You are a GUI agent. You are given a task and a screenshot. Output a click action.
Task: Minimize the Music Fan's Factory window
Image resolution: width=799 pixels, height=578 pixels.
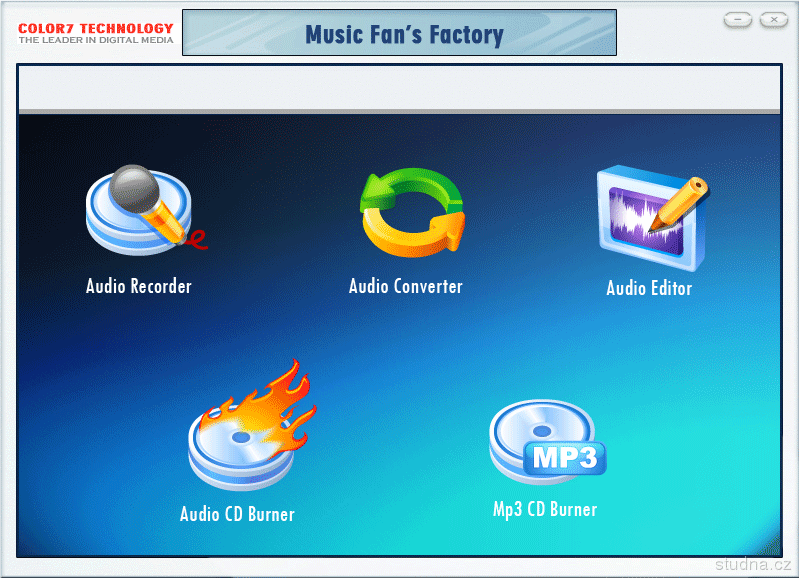click(x=737, y=20)
